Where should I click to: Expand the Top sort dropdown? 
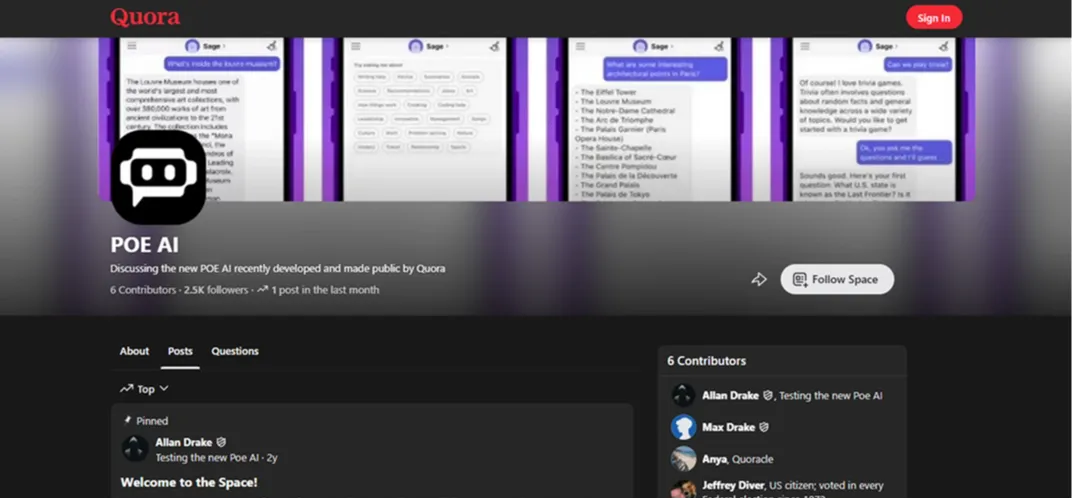tap(145, 389)
